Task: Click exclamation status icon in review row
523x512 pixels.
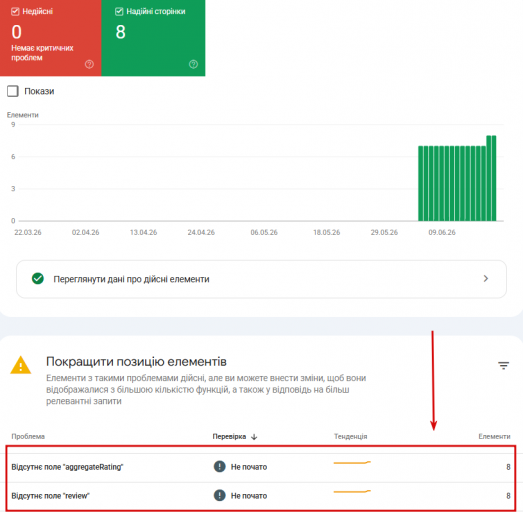Action: click(219, 495)
